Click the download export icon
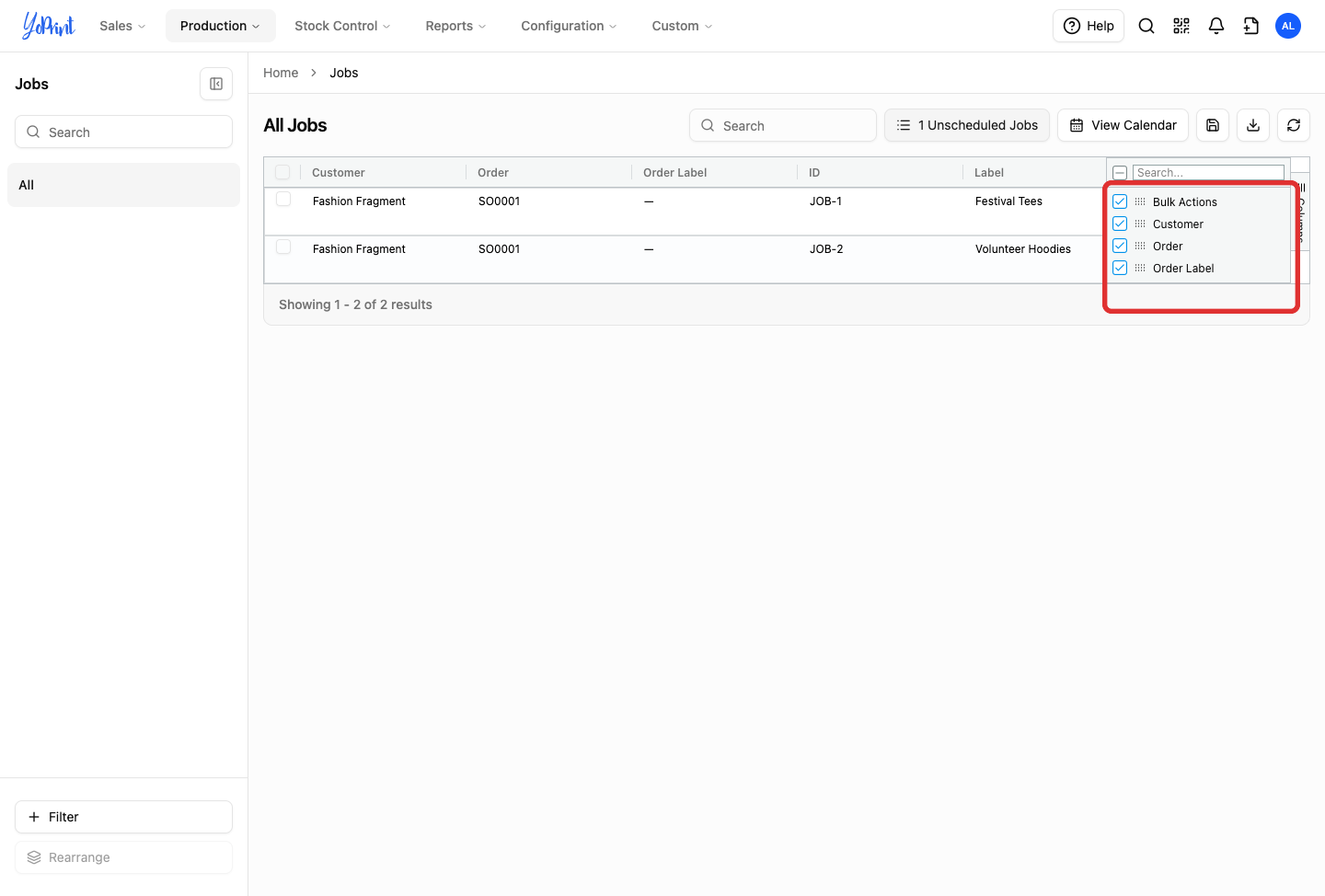This screenshot has height=896, width=1325. click(1253, 125)
